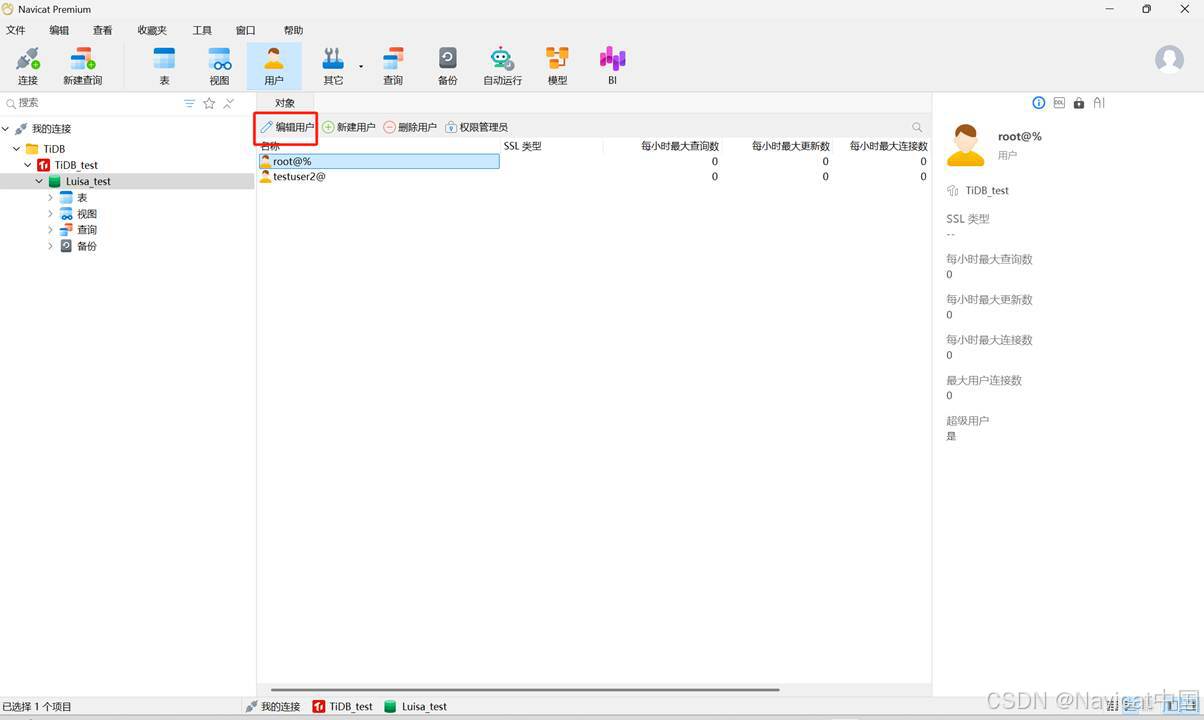Select the 表 (Table) toolbar icon
The width and height of the screenshot is (1204, 720).
(x=164, y=66)
